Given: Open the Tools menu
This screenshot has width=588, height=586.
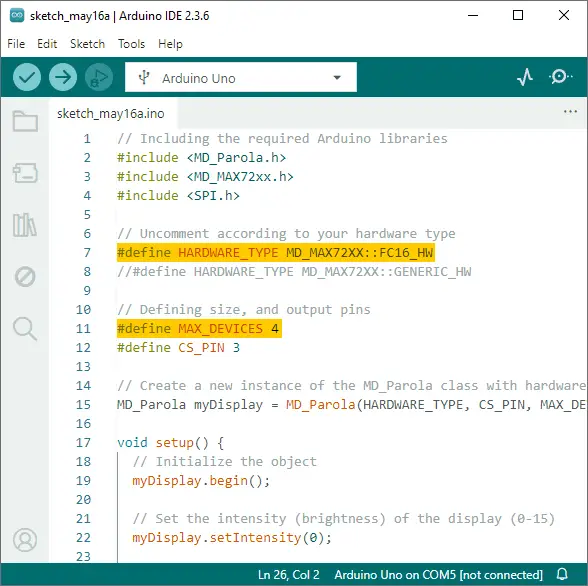Looking at the screenshot, I should tap(132, 44).
